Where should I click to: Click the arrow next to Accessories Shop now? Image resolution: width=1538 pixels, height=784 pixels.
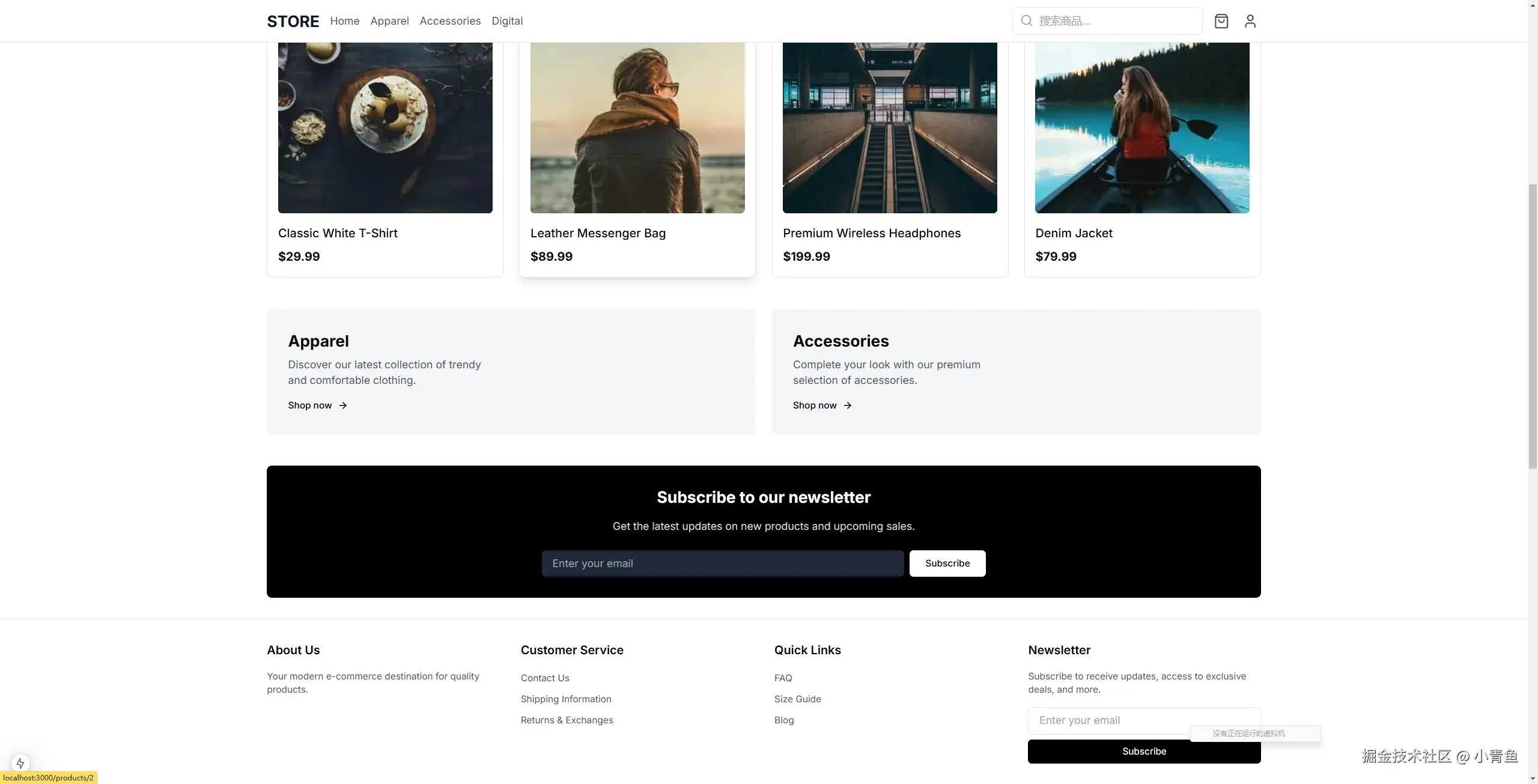click(x=848, y=406)
